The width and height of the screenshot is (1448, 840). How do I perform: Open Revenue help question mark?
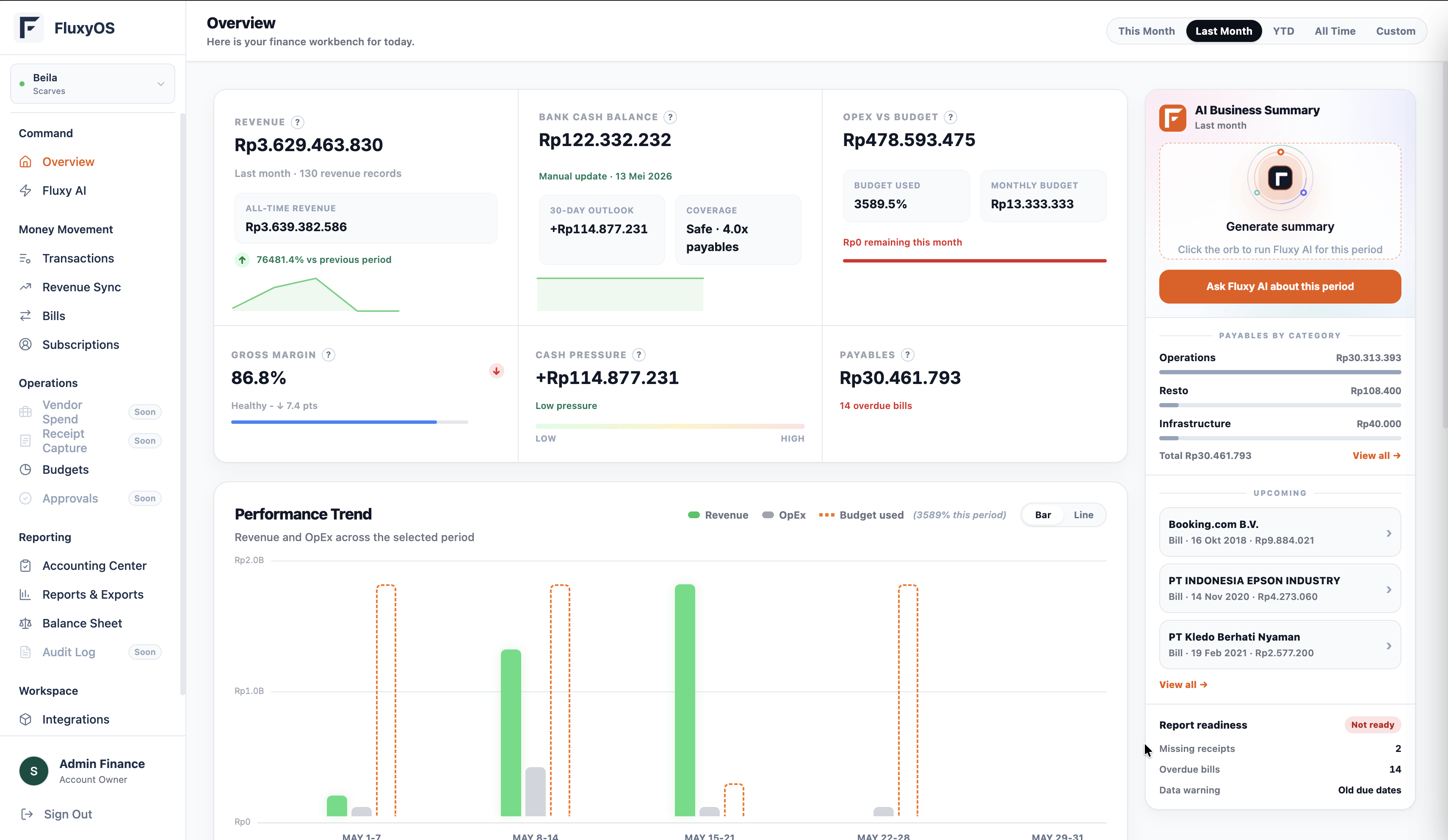(x=297, y=122)
